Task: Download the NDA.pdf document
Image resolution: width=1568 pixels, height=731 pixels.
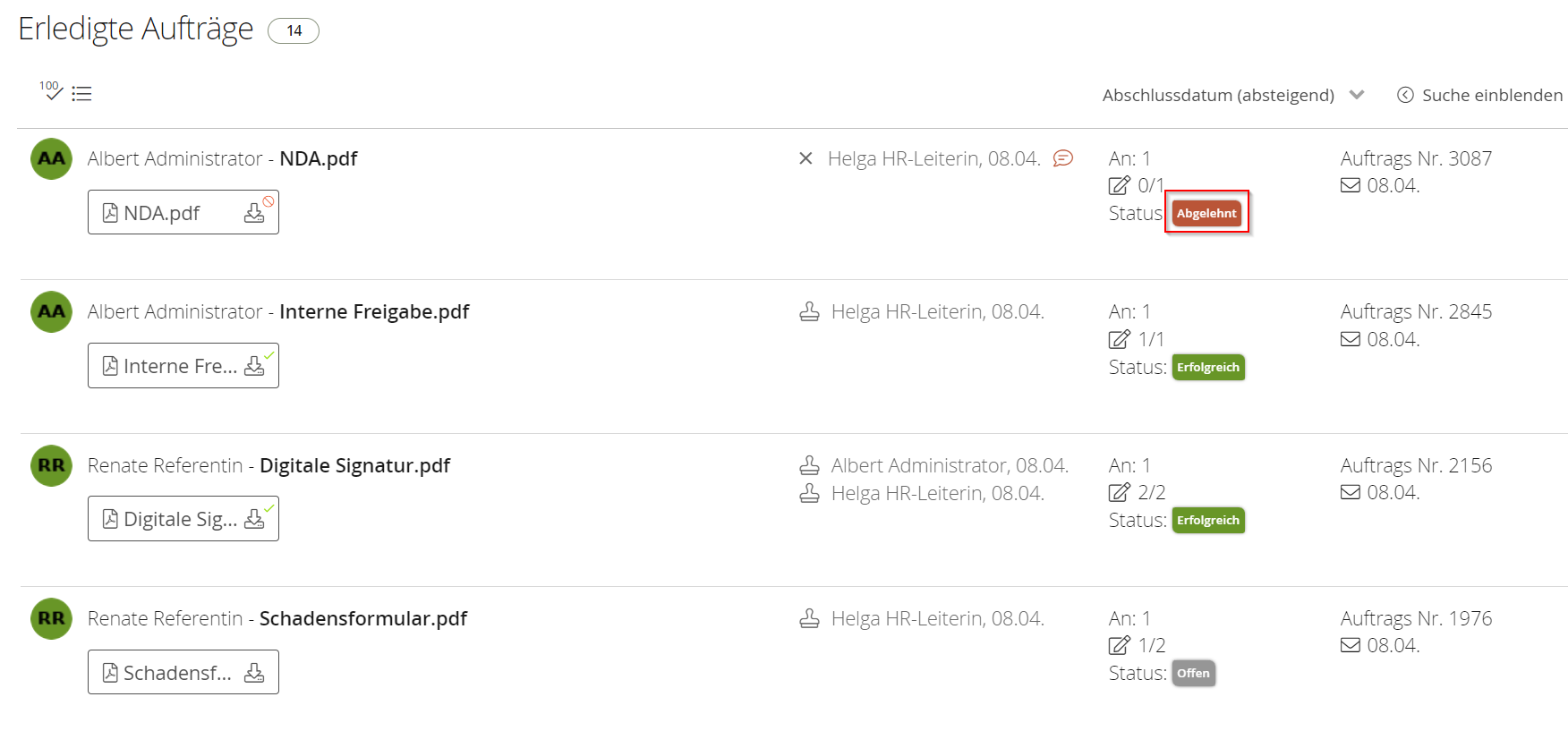Action: point(255,213)
